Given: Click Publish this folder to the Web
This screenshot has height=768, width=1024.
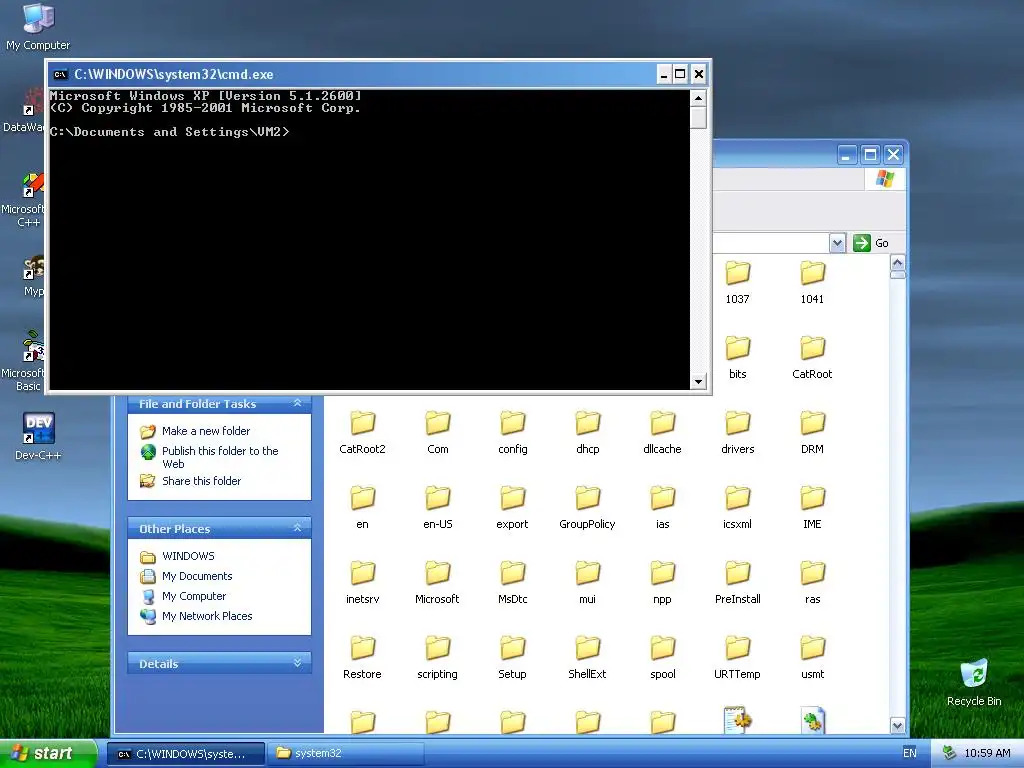Looking at the screenshot, I should tap(220, 457).
